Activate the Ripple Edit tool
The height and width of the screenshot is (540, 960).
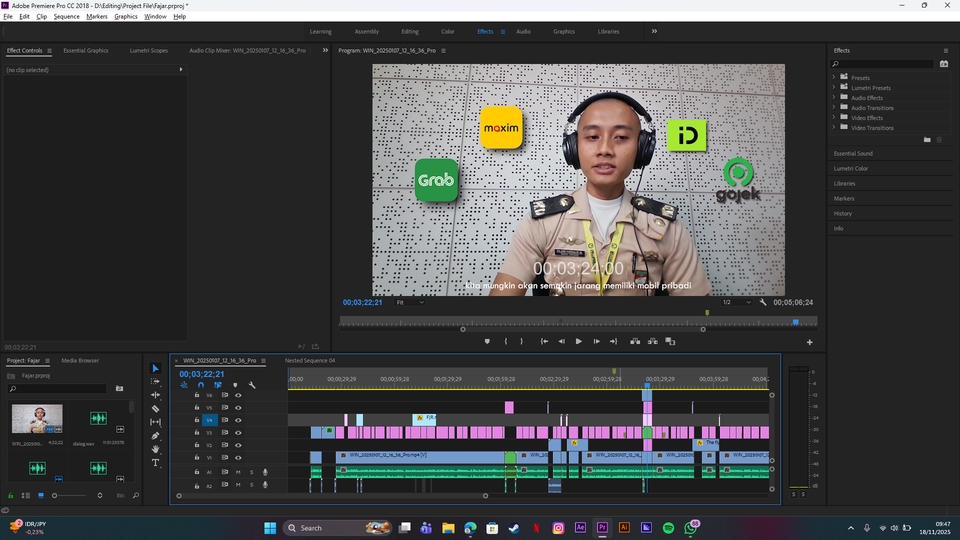[155, 395]
